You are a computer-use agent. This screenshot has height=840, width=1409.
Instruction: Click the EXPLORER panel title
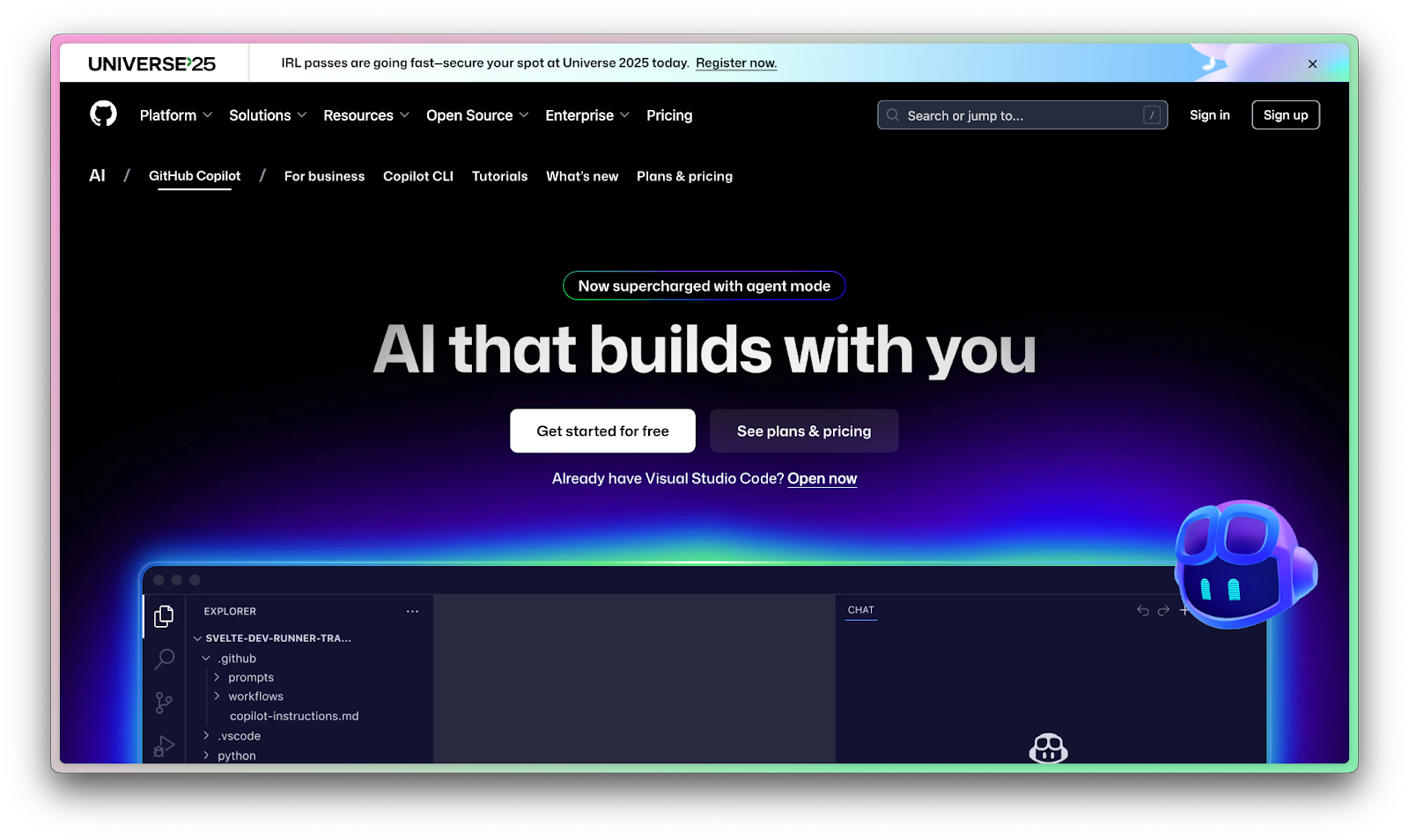[230, 611]
